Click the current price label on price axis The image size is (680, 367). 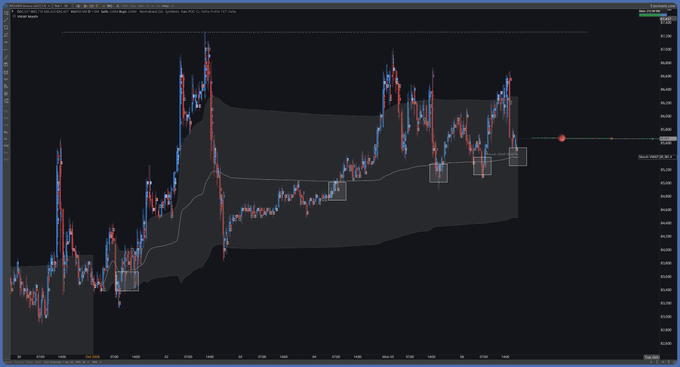(x=668, y=139)
